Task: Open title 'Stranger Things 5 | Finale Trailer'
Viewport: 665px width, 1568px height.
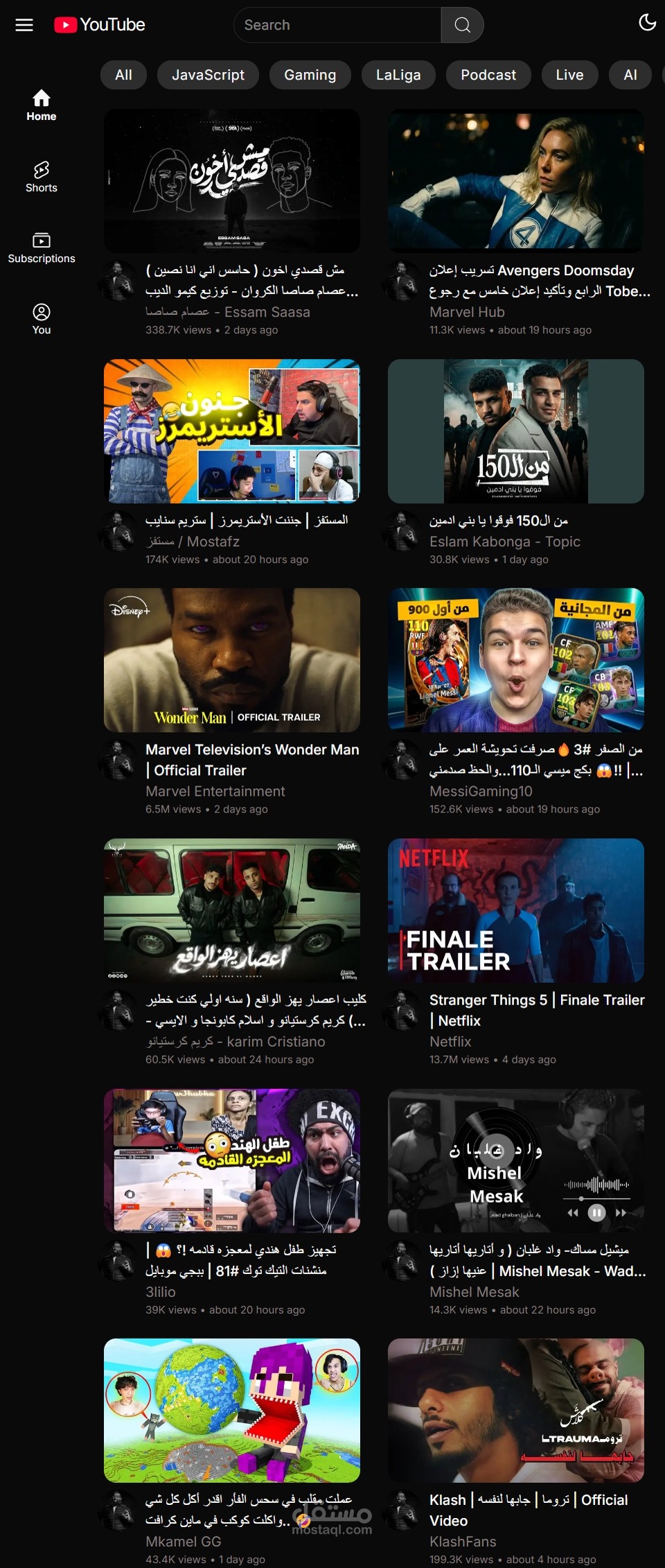Action: point(537,1010)
